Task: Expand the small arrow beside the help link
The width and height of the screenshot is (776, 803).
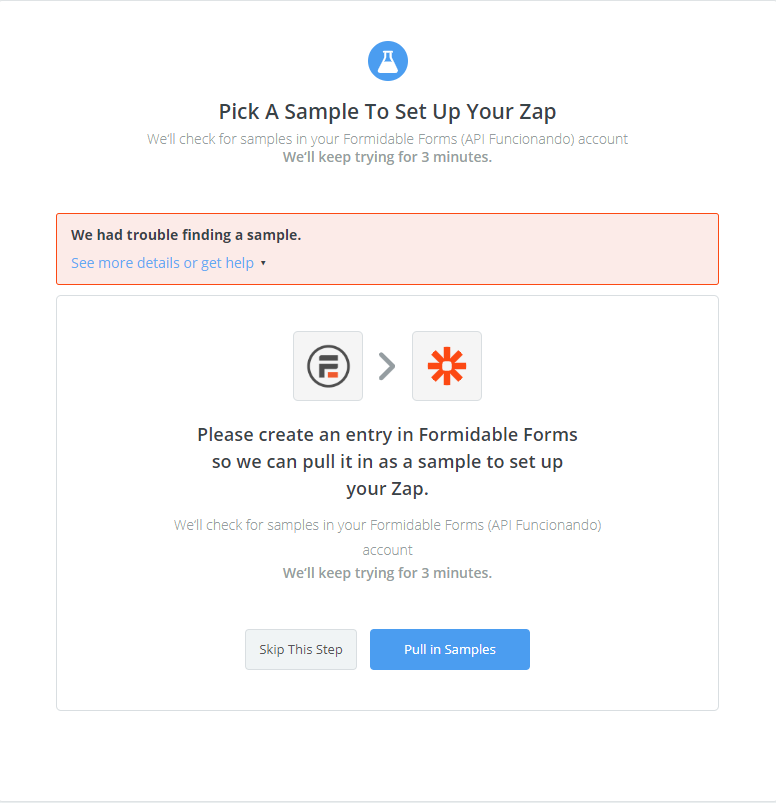Action: click(263, 264)
